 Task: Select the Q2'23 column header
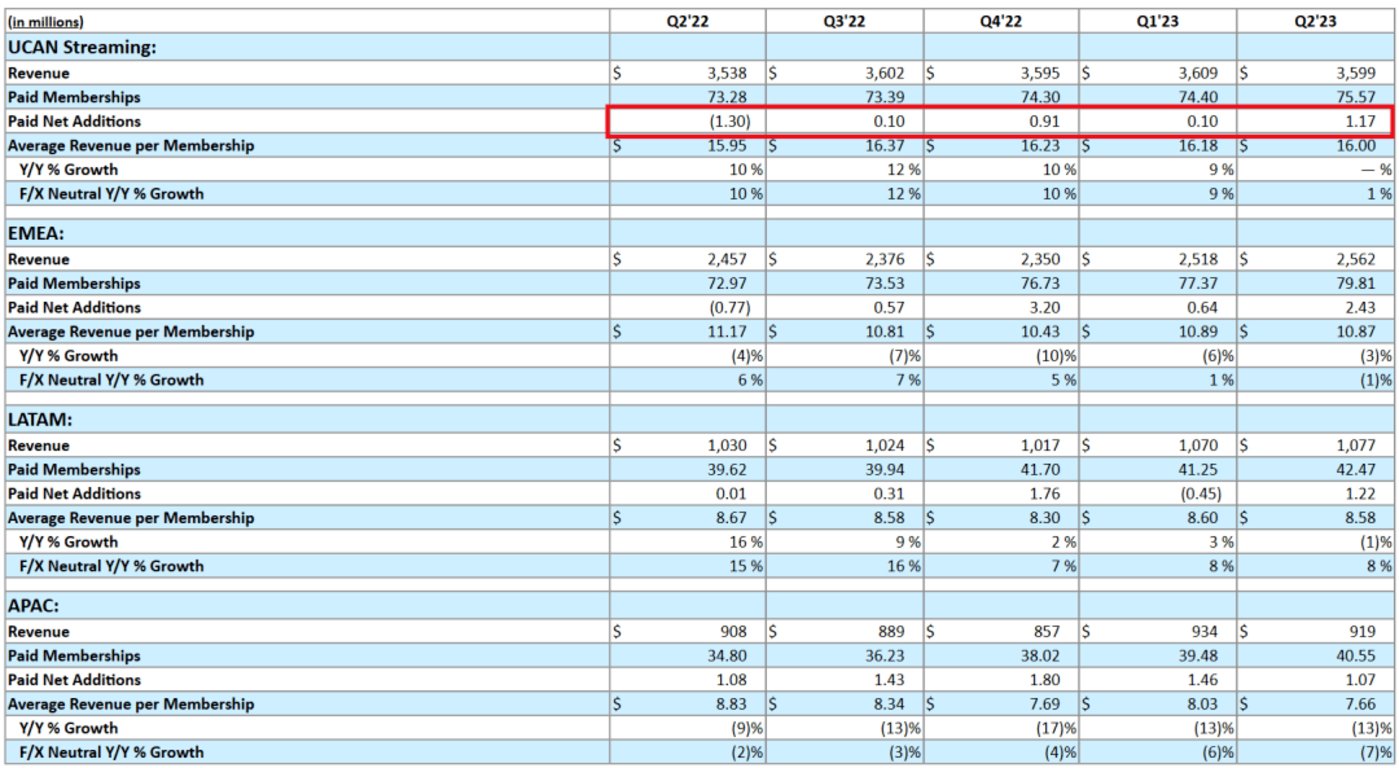1315,21
